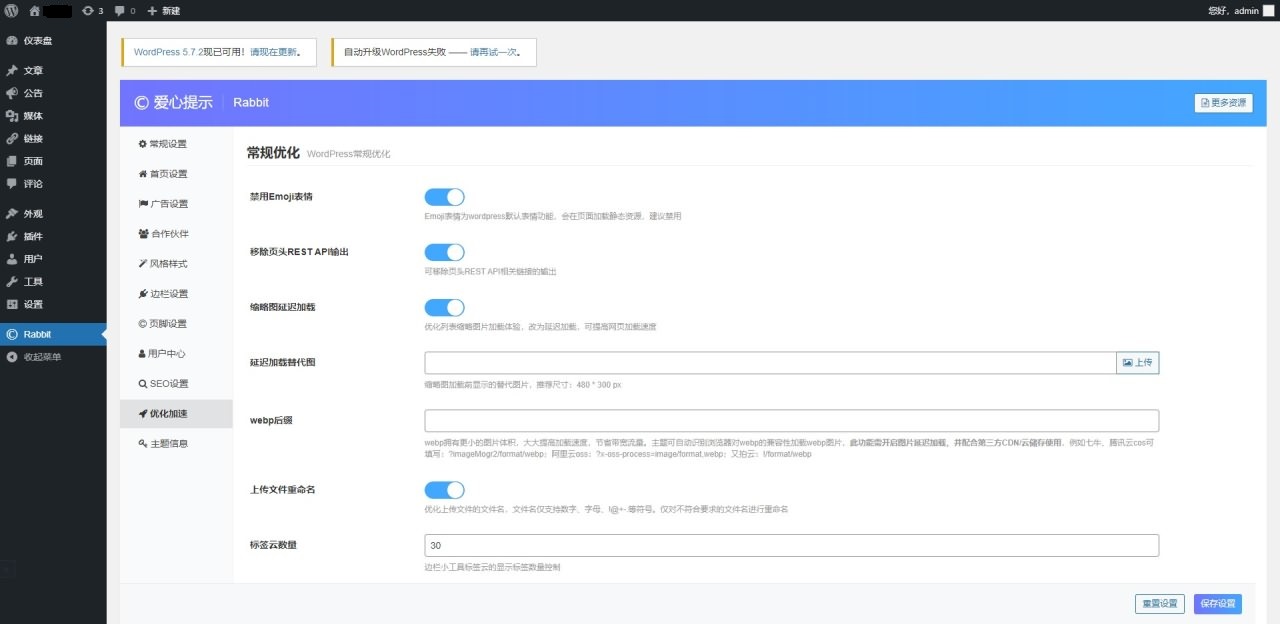Switch to 主题信息 tab
Screen dimensions: 1280x624
pyautogui.click(x=176, y=443)
